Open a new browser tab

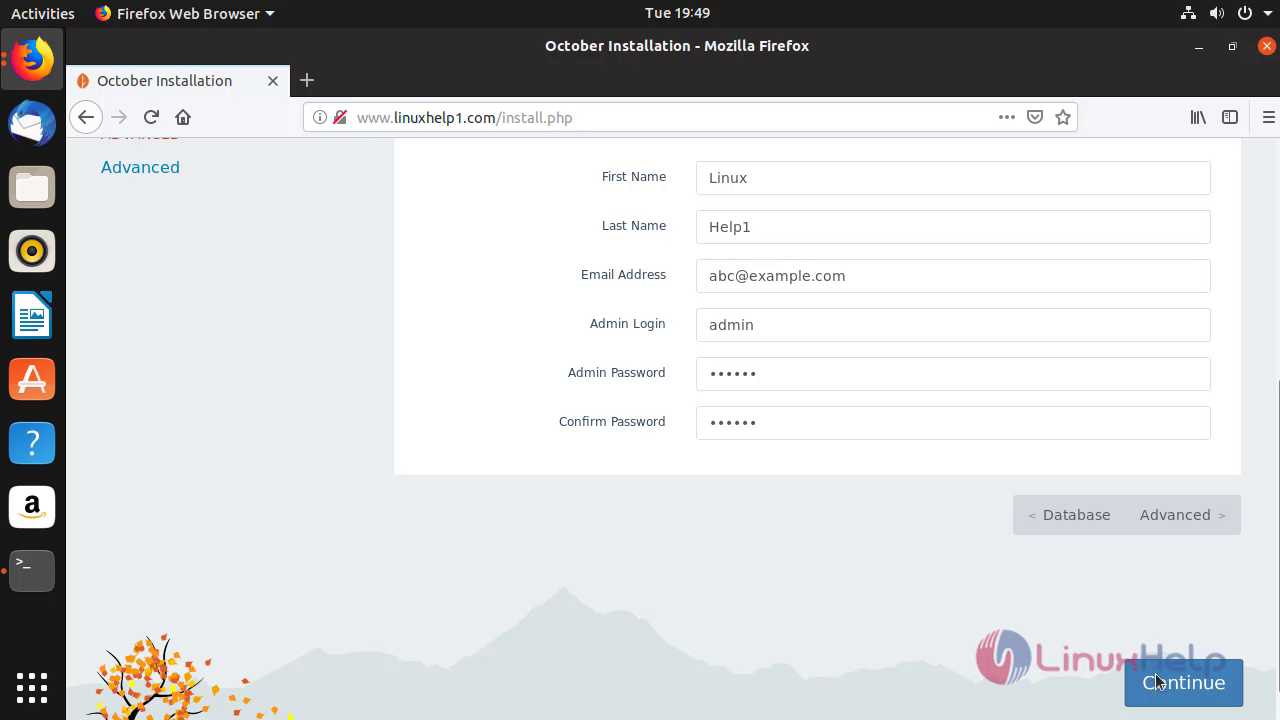click(307, 80)
